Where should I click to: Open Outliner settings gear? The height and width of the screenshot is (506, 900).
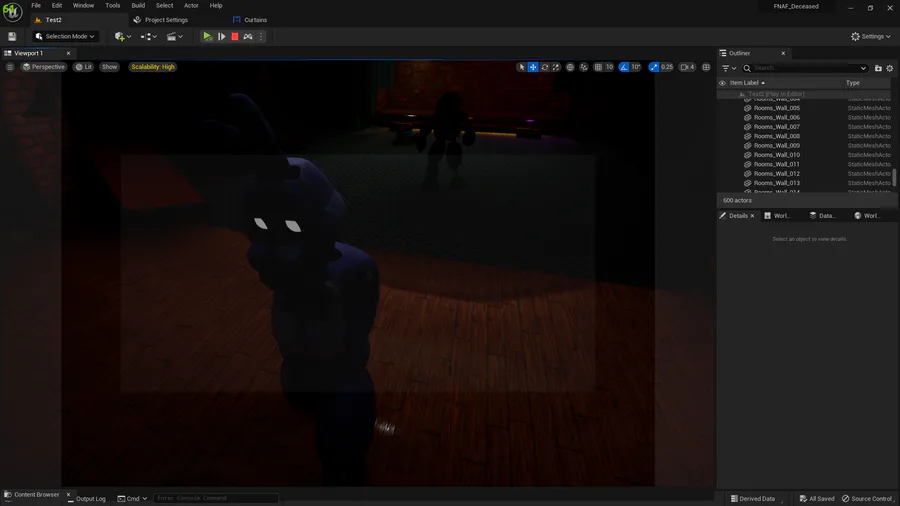click(x=890, y=68)
